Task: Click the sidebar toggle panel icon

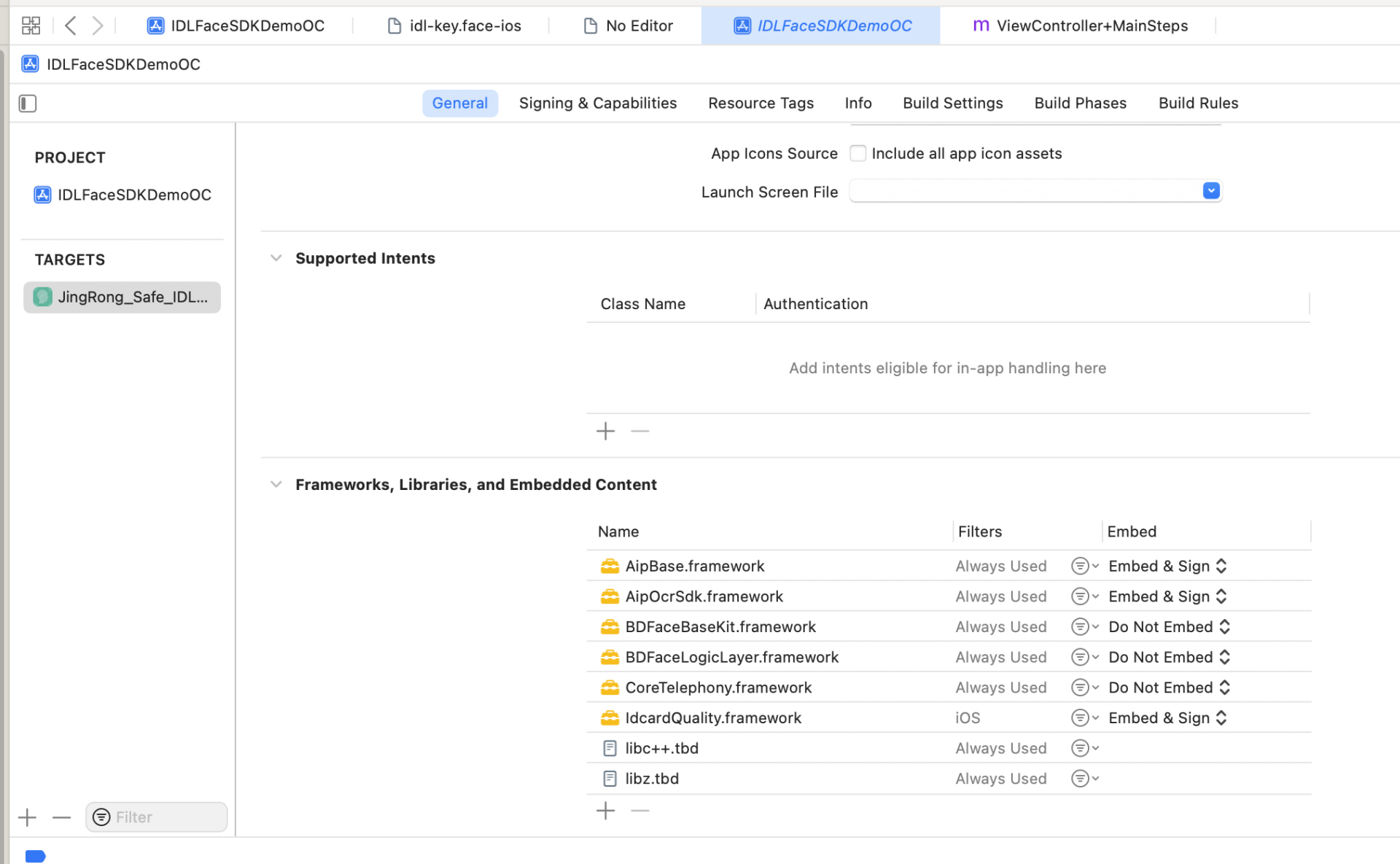Action: [x=28, y=102]
